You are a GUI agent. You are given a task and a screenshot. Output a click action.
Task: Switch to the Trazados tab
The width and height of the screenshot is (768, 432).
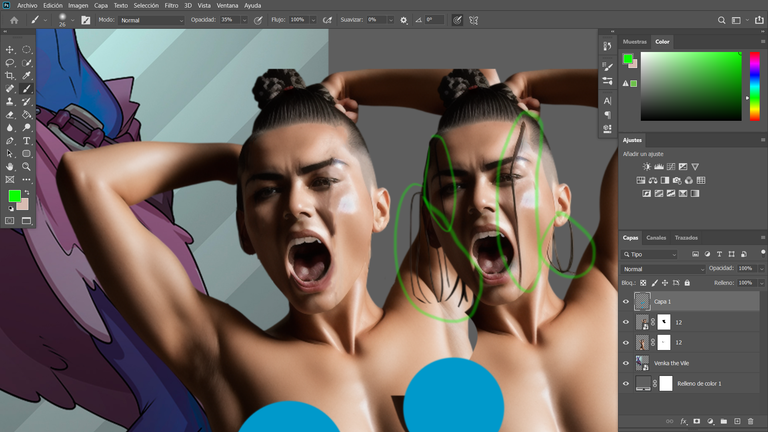point(686,238)
